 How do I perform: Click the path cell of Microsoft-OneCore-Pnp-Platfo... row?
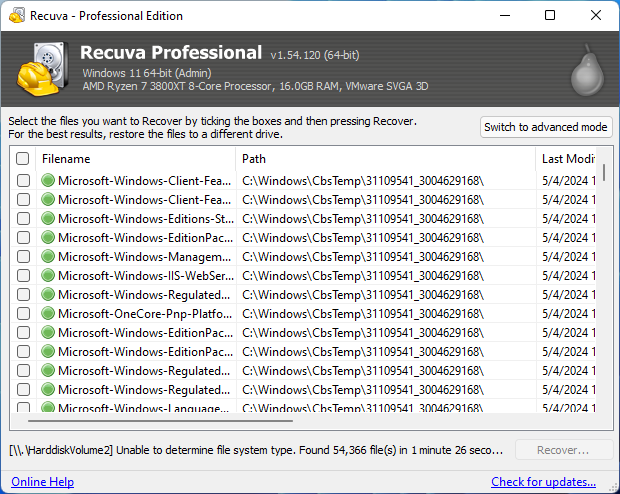pyautogui.click(x=386, y=314)
